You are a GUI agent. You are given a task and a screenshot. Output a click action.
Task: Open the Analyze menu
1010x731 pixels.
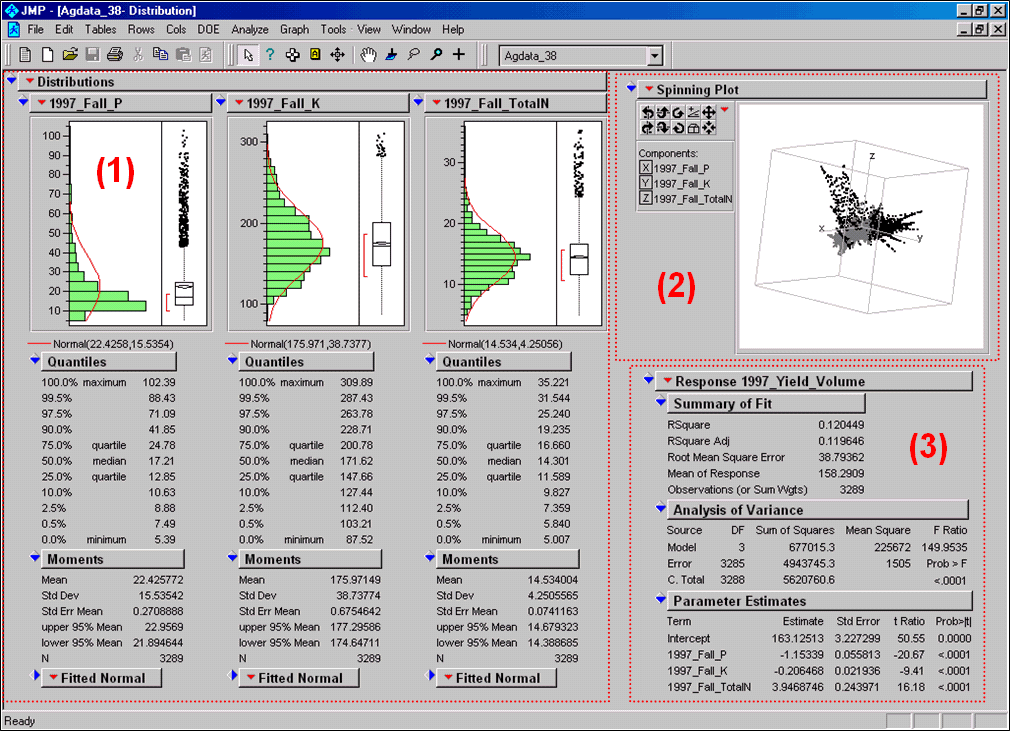click(249, 30)
